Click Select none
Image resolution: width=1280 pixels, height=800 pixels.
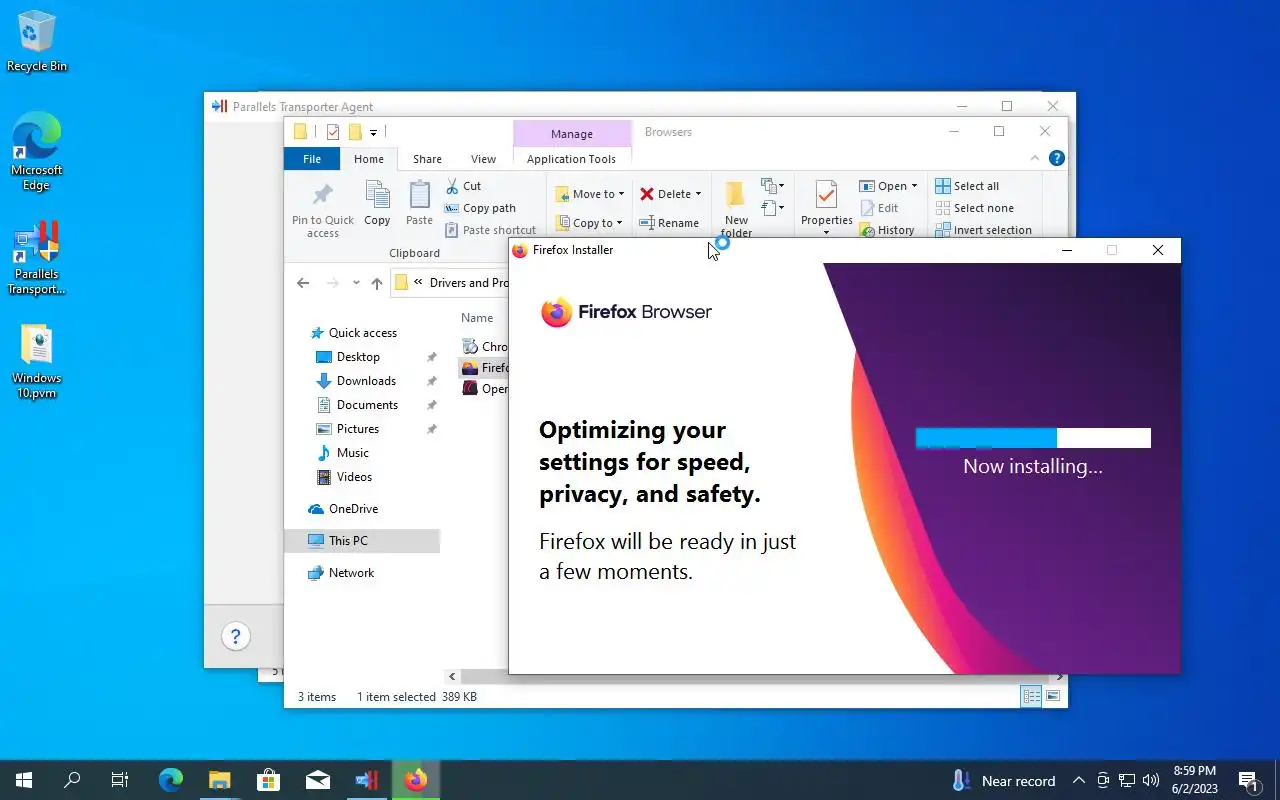point(975,208)
